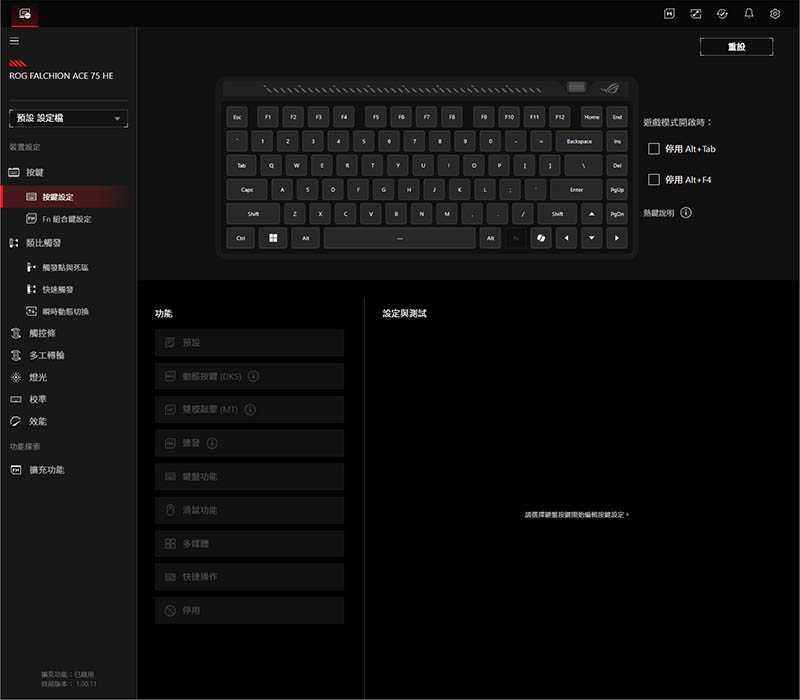Click the info icon next to 動態按鍵 (DKS)
This screenshot has height=700, width=800.
(253, 376)
